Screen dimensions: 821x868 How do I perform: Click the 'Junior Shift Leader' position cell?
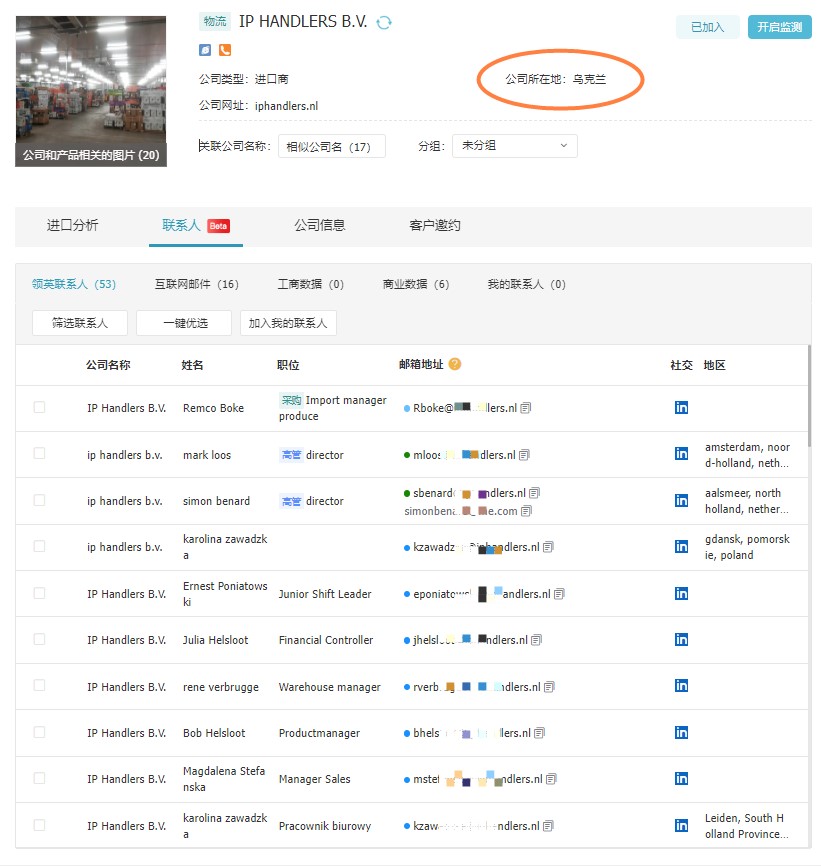click(x=325, y=594)
